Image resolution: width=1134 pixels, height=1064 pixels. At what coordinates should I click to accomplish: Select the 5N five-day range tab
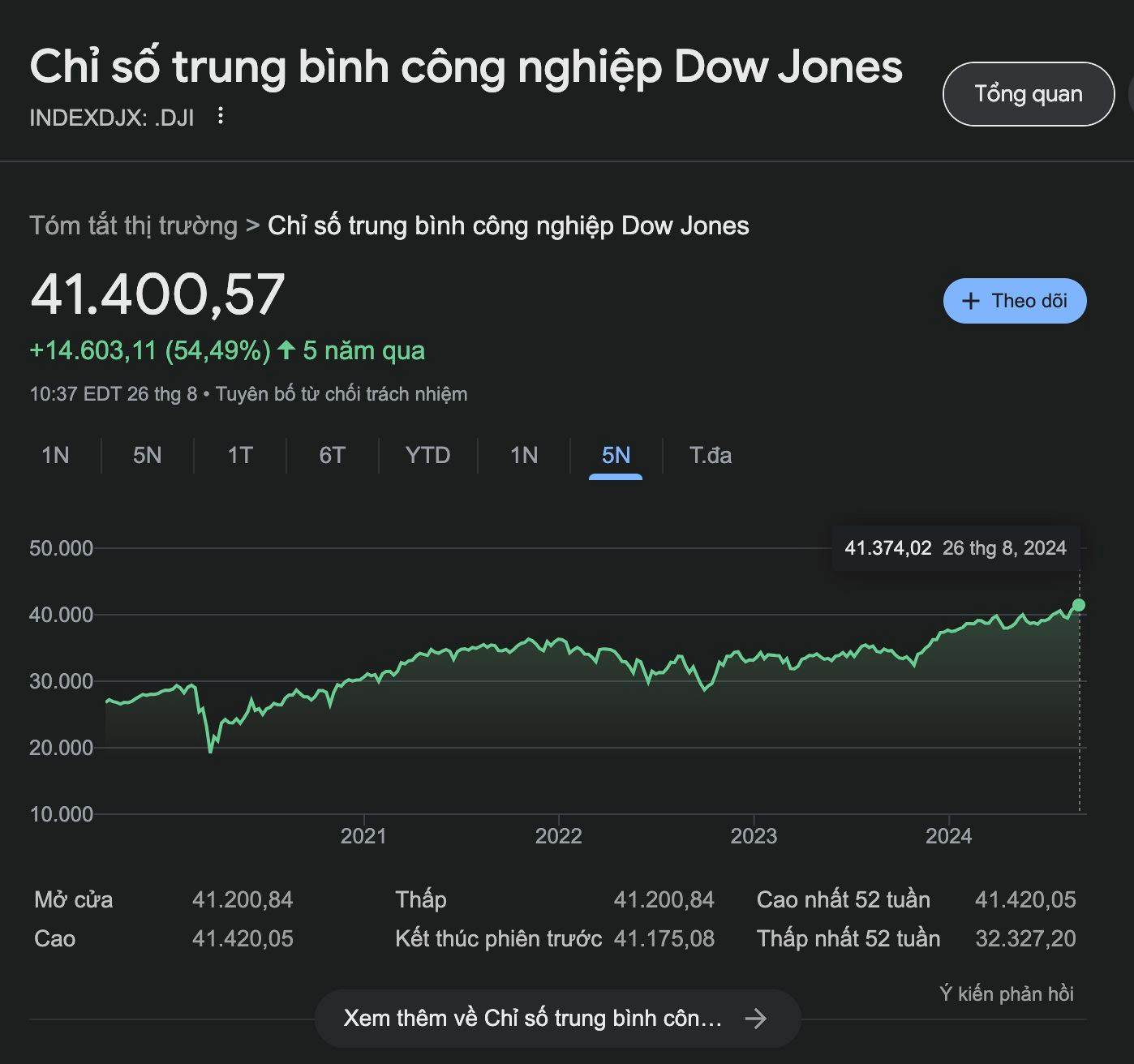pos(147,455)
